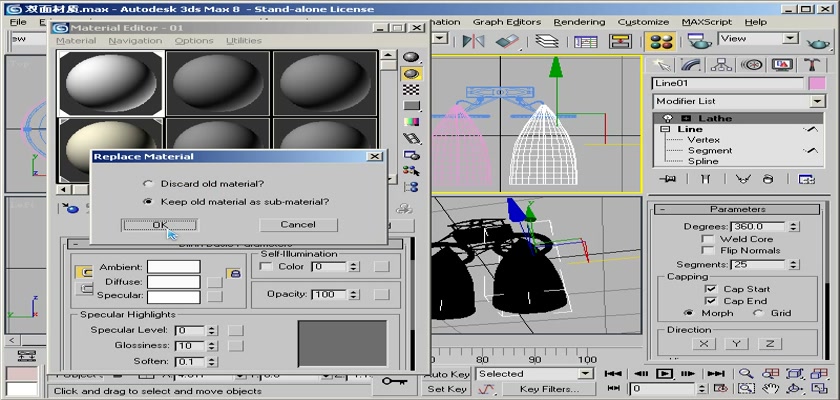Click Remove Modifier trash icon
The image size is (840, 400).
coord(768,179)
